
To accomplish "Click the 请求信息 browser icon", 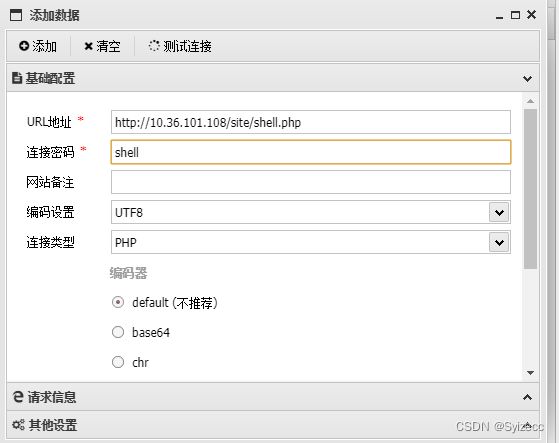I will coord(18,396).
